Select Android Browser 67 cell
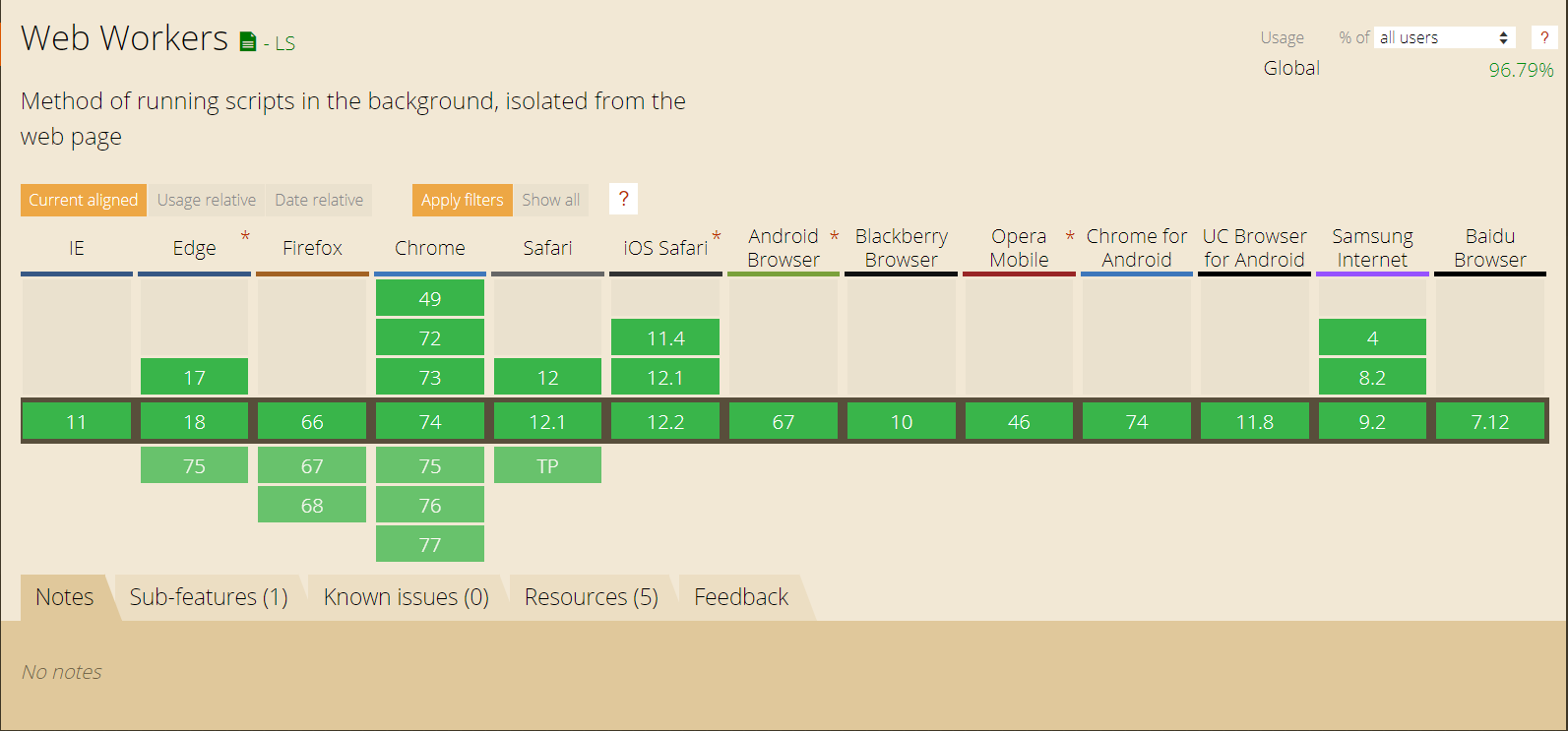The image size is (1568, 731). pyautogui.click(x=784, y=421)
